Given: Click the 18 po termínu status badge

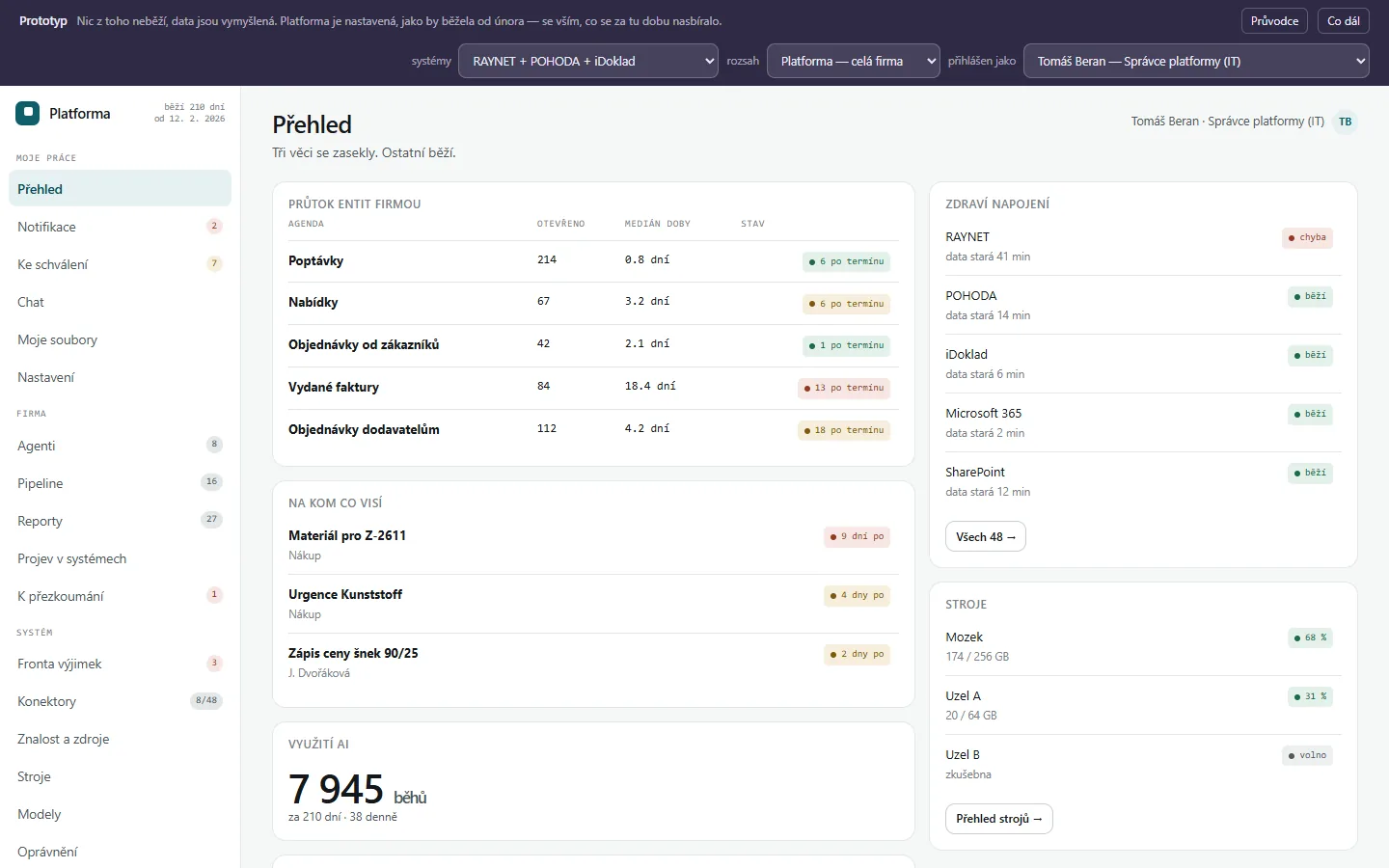Looking at the screenshot, I should pyautogui.click(x=844, y=430).
